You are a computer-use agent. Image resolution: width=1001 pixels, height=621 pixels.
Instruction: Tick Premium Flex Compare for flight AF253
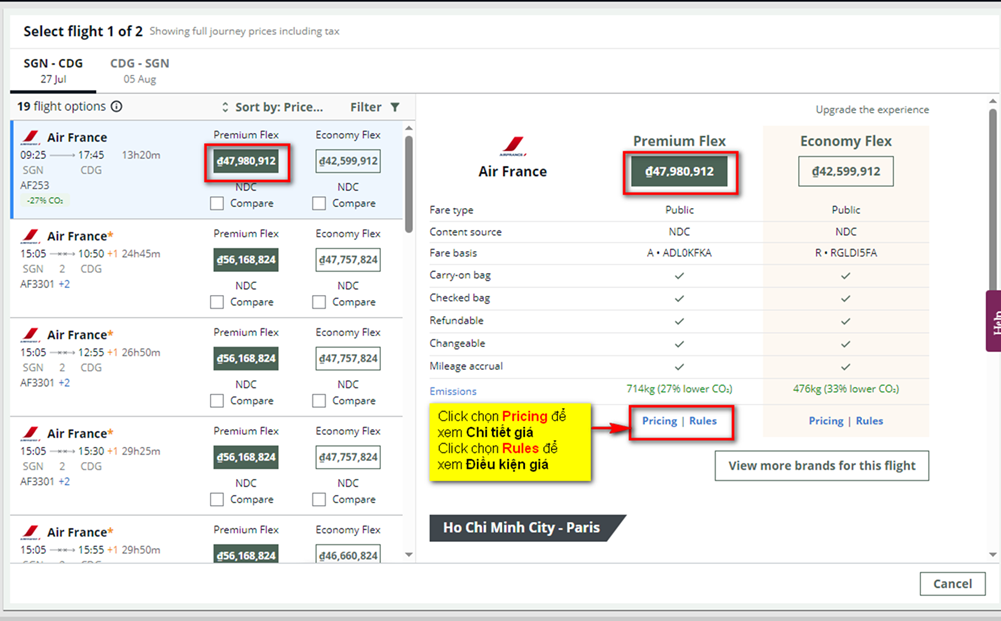coord(217,204)
